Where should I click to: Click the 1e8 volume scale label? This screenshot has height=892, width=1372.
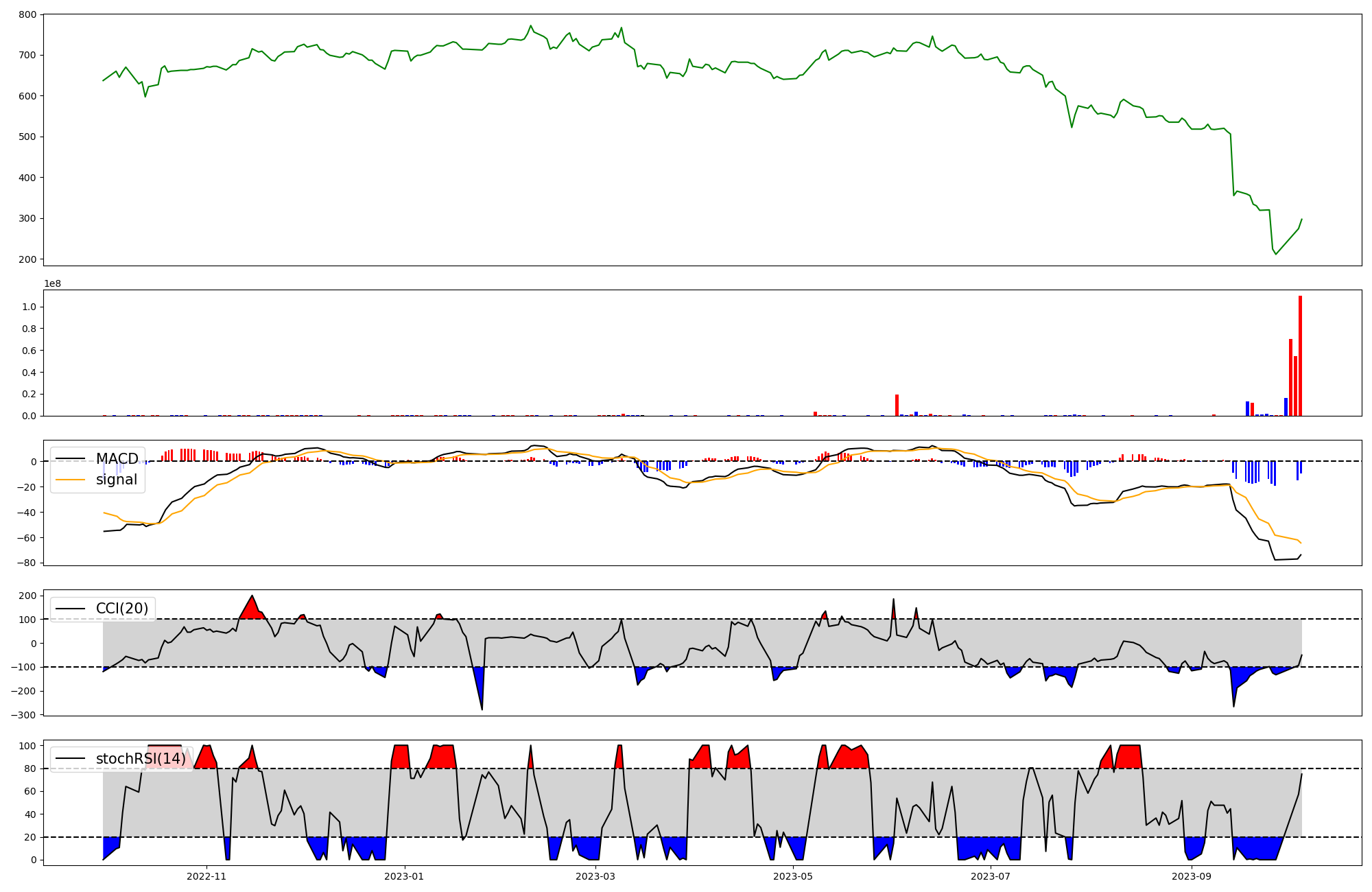(x=52, y=283)
